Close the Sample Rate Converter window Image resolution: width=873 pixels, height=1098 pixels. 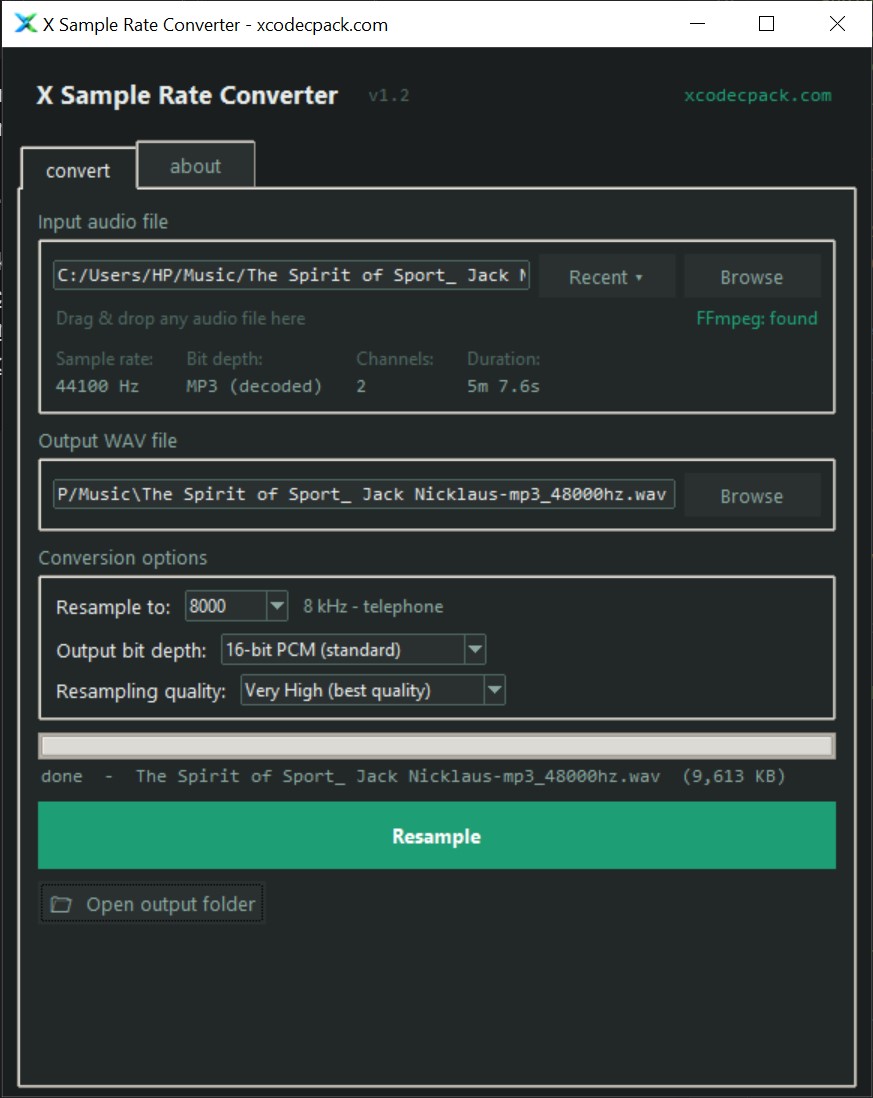click(x=837, y=24)
